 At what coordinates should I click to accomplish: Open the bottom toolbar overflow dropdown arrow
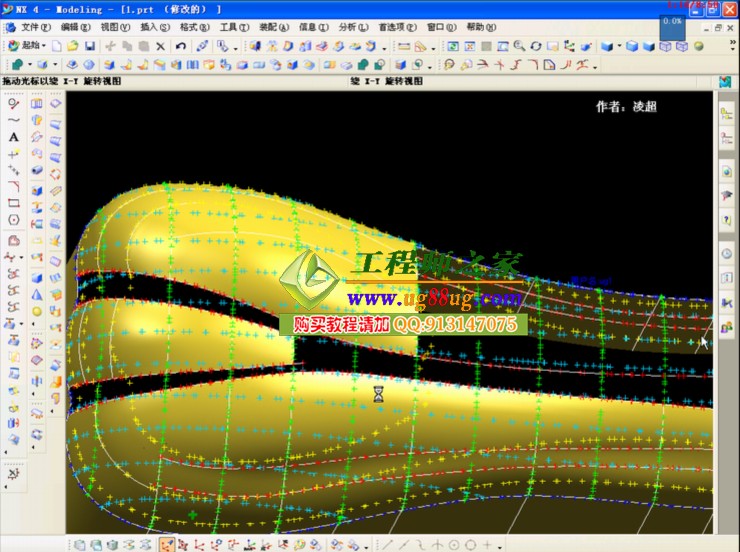(x=500, y=546)
